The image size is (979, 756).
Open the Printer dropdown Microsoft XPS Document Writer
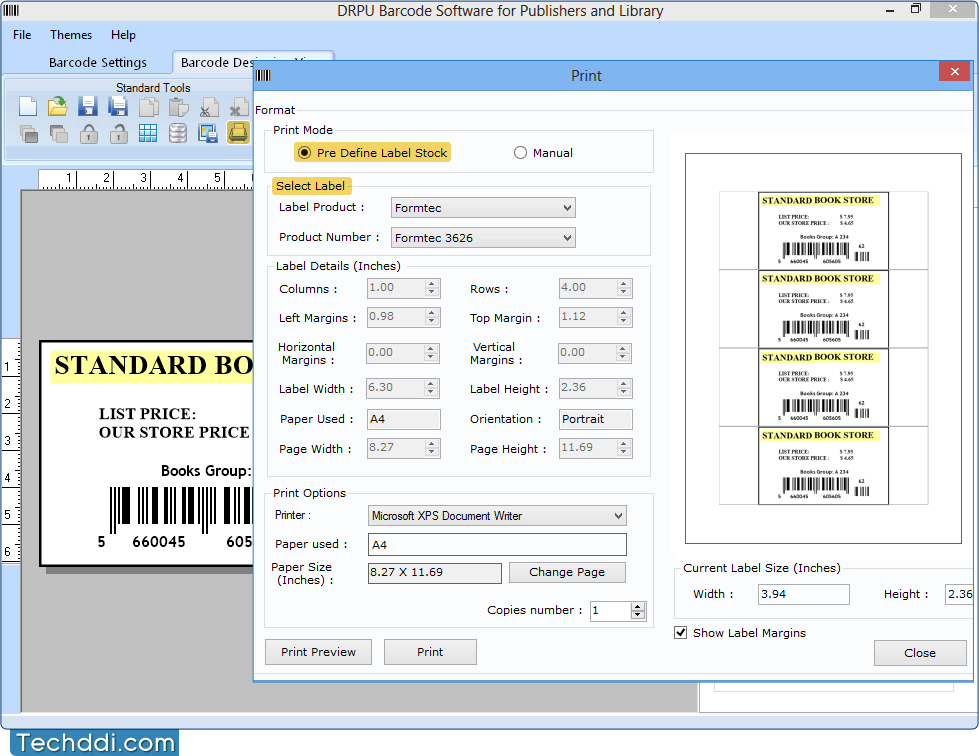pyautogui.click(x=497, y=516)
